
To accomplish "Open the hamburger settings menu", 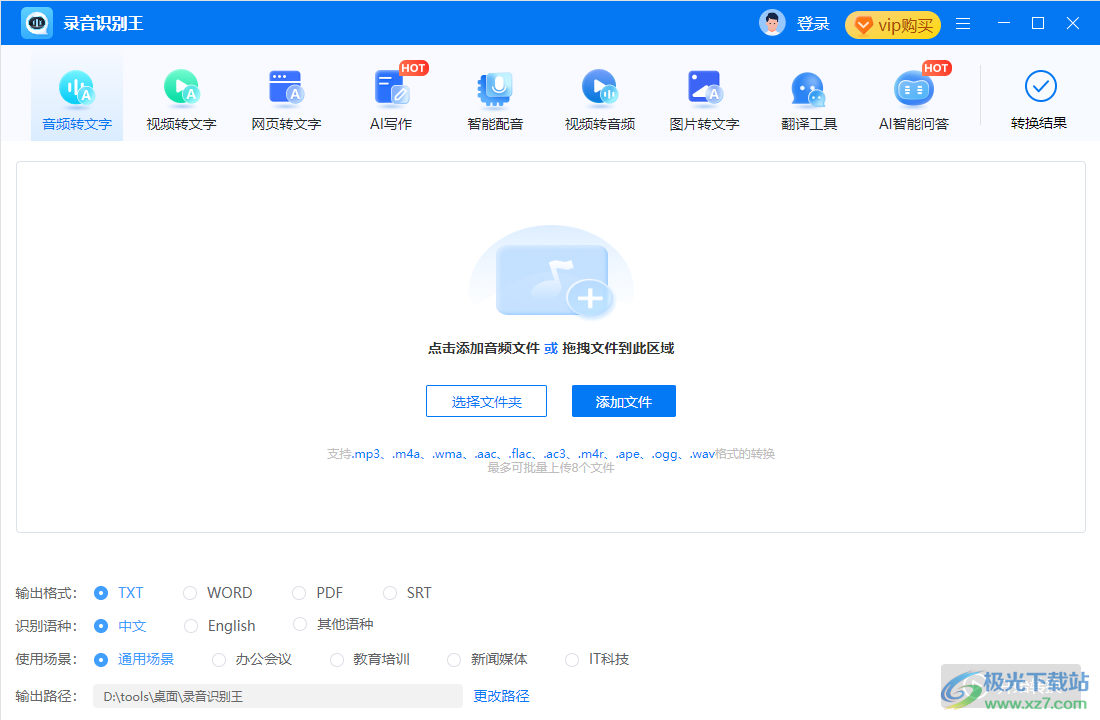I will [962, 23].
